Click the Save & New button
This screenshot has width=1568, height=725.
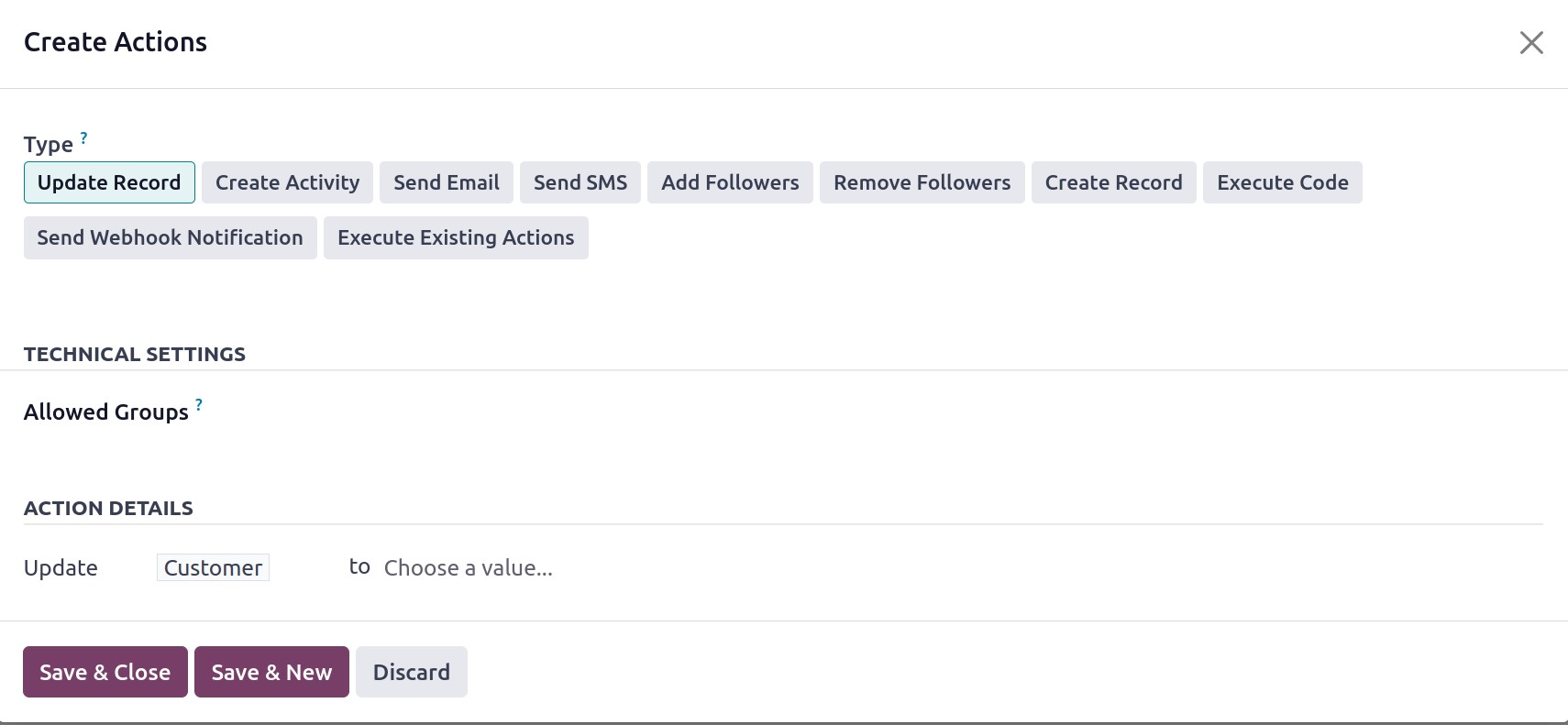pyautogui.click(x=271, y=672)
